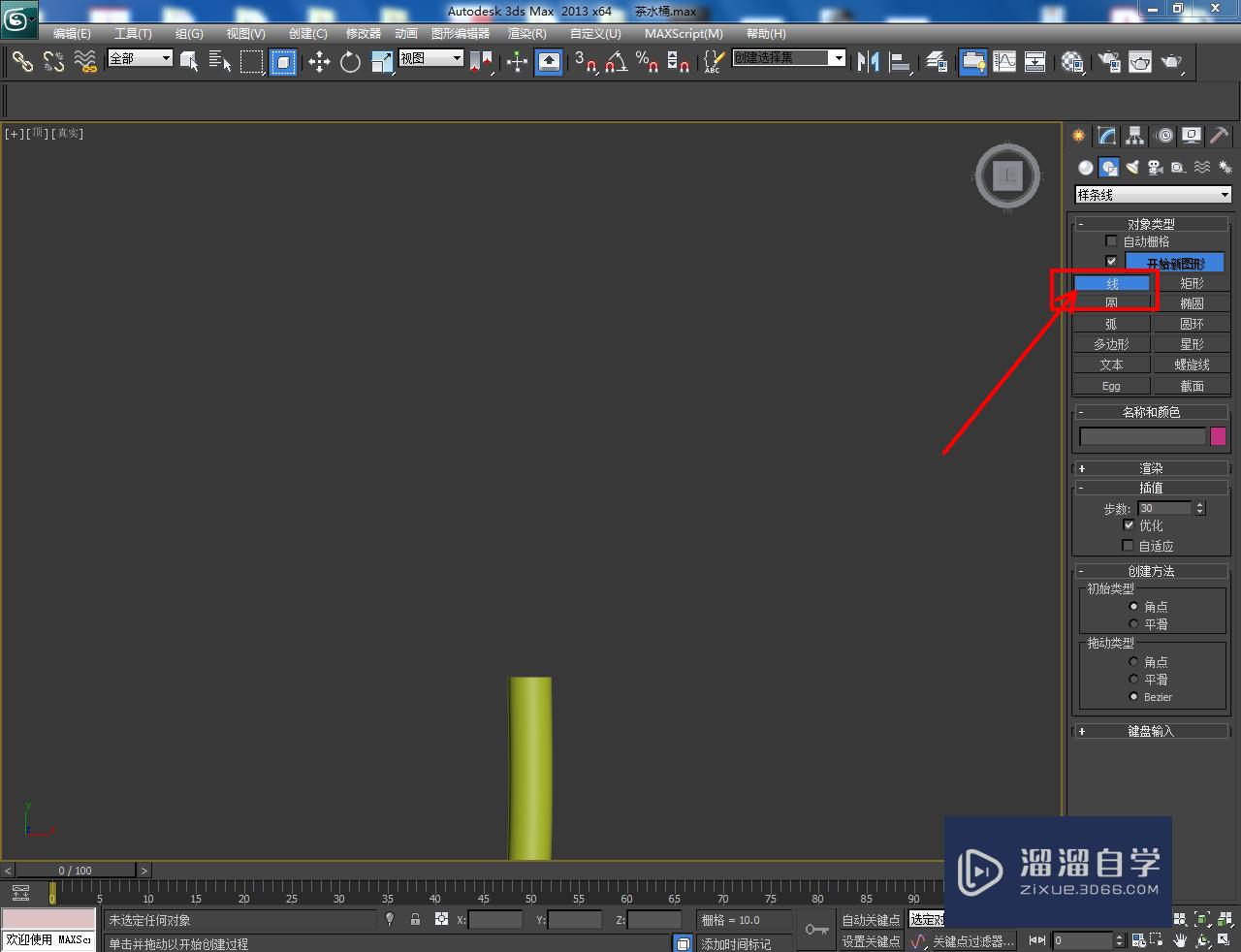Image resolution: width=1241 pixels, height=952 pixels.
Task: Click the Unlink Selection tool
Action: (53, 62)
